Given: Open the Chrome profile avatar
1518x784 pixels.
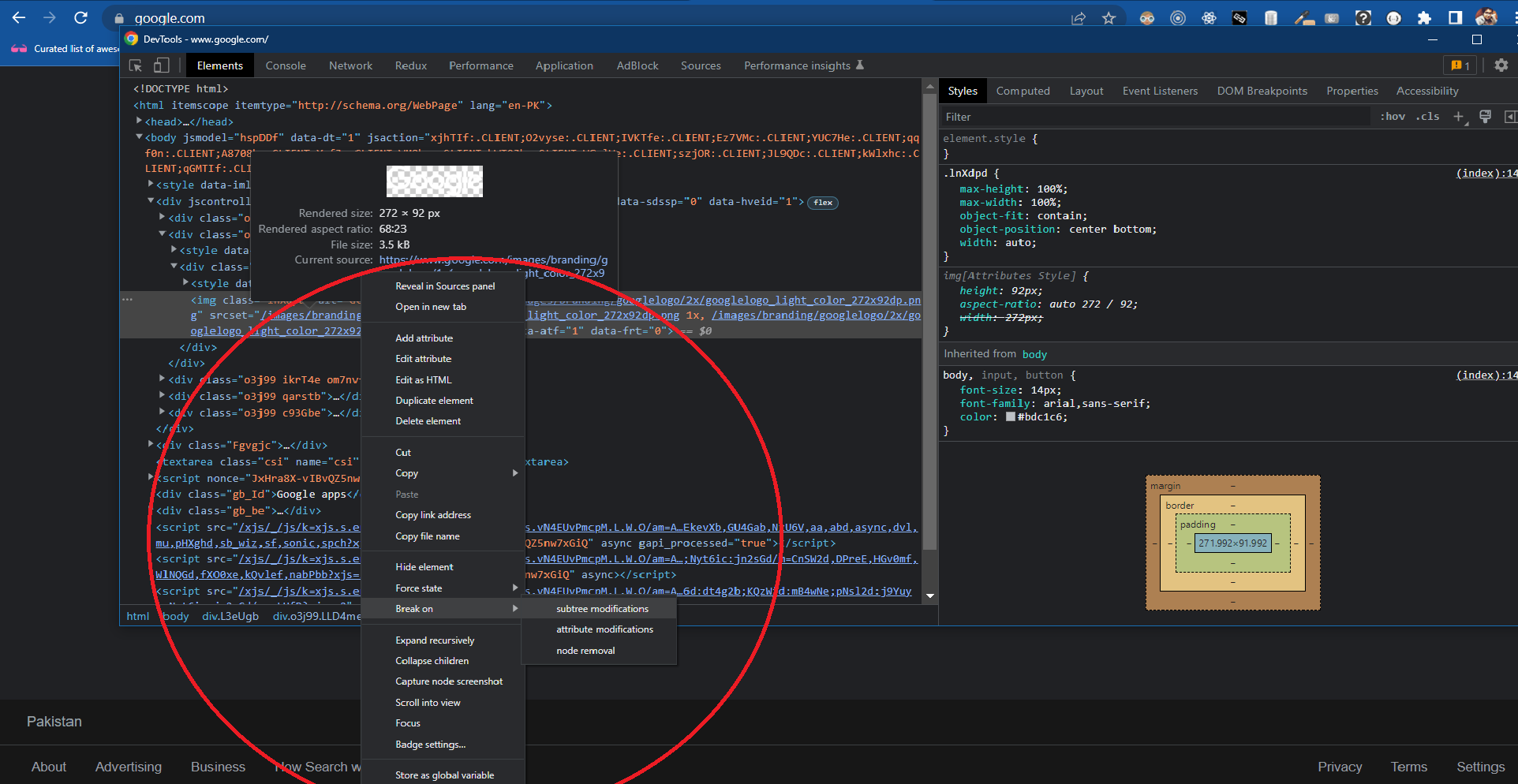Looking at the screenshot, I should [1486, 17].
